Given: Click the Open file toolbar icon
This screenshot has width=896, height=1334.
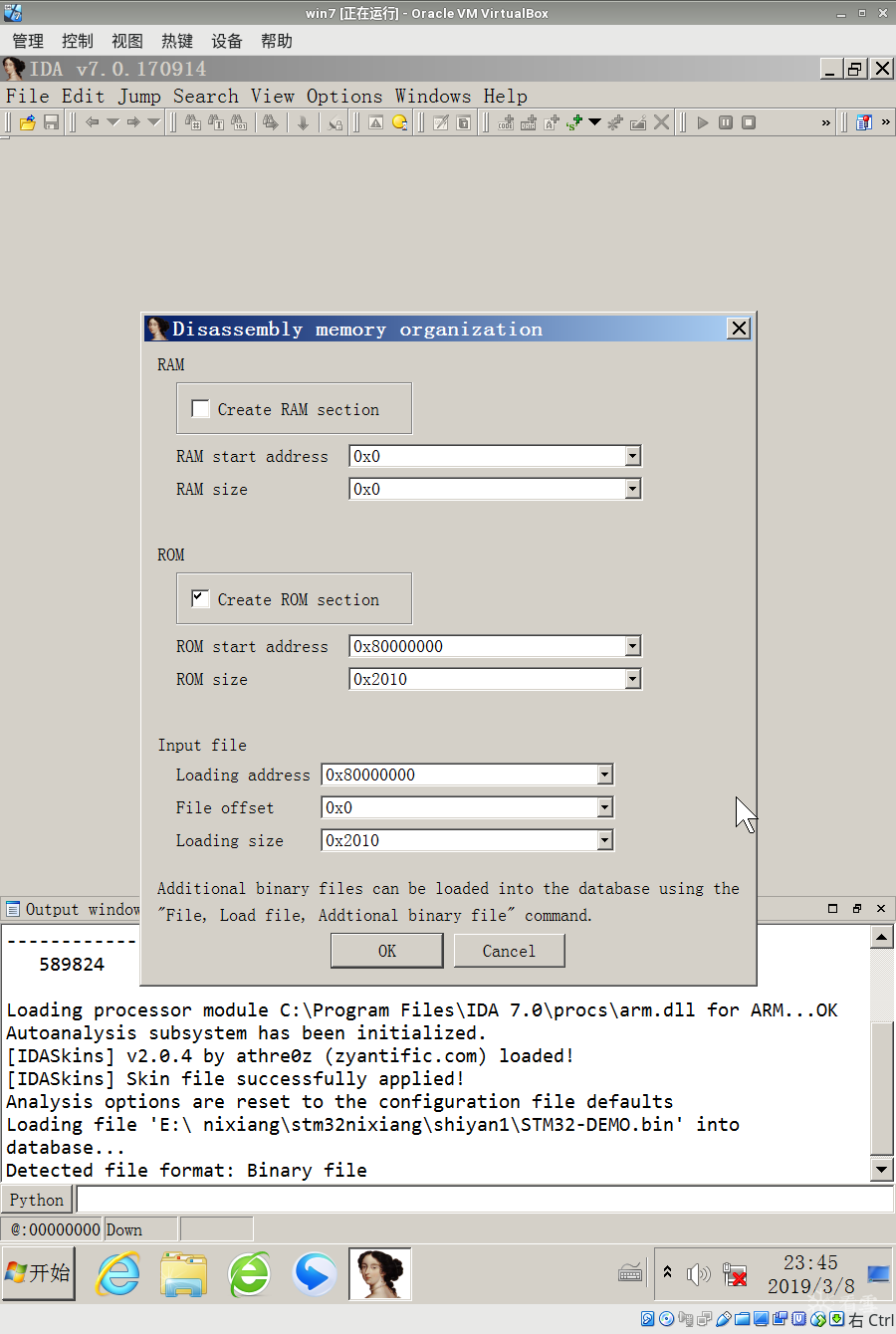Looking at the screenshot, I should 28,122.
